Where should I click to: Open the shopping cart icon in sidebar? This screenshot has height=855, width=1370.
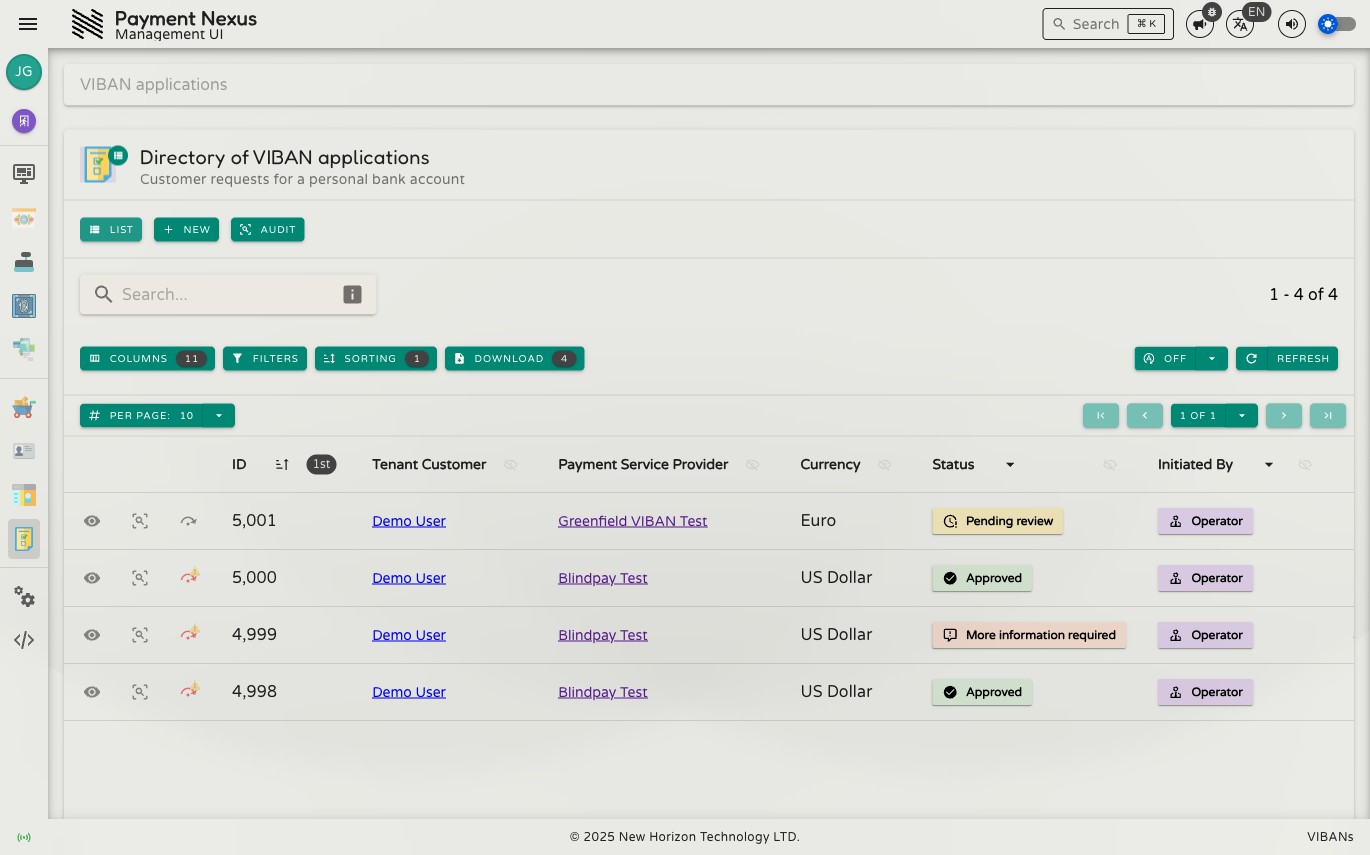(24, 407)
